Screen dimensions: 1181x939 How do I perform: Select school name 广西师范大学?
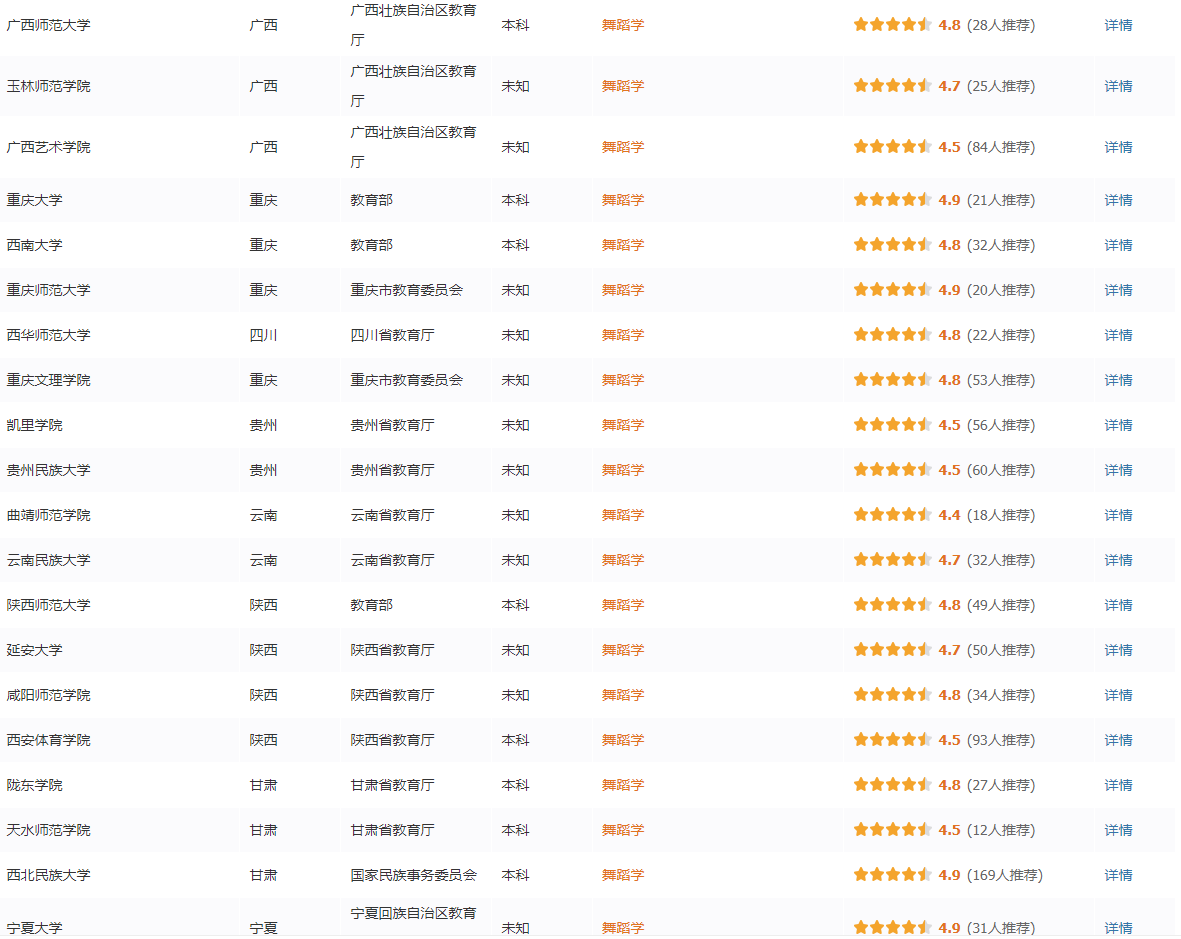(48, 25)
